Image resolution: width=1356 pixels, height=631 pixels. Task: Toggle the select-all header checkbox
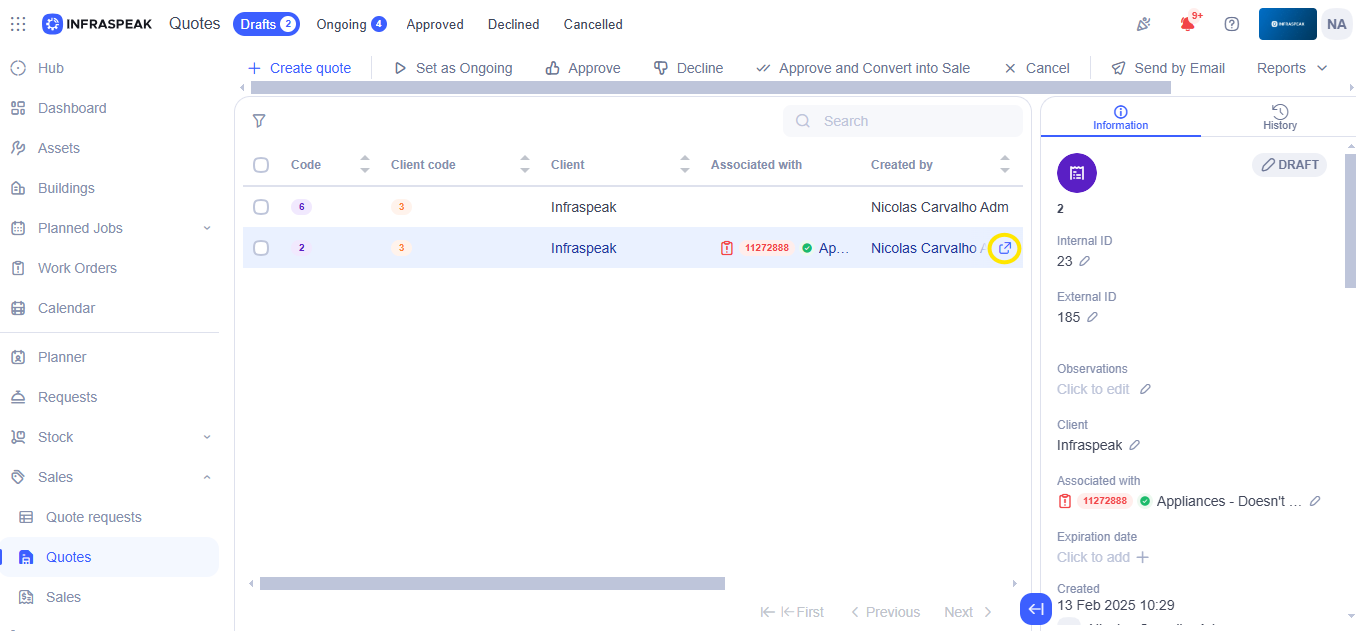(261, 165)
